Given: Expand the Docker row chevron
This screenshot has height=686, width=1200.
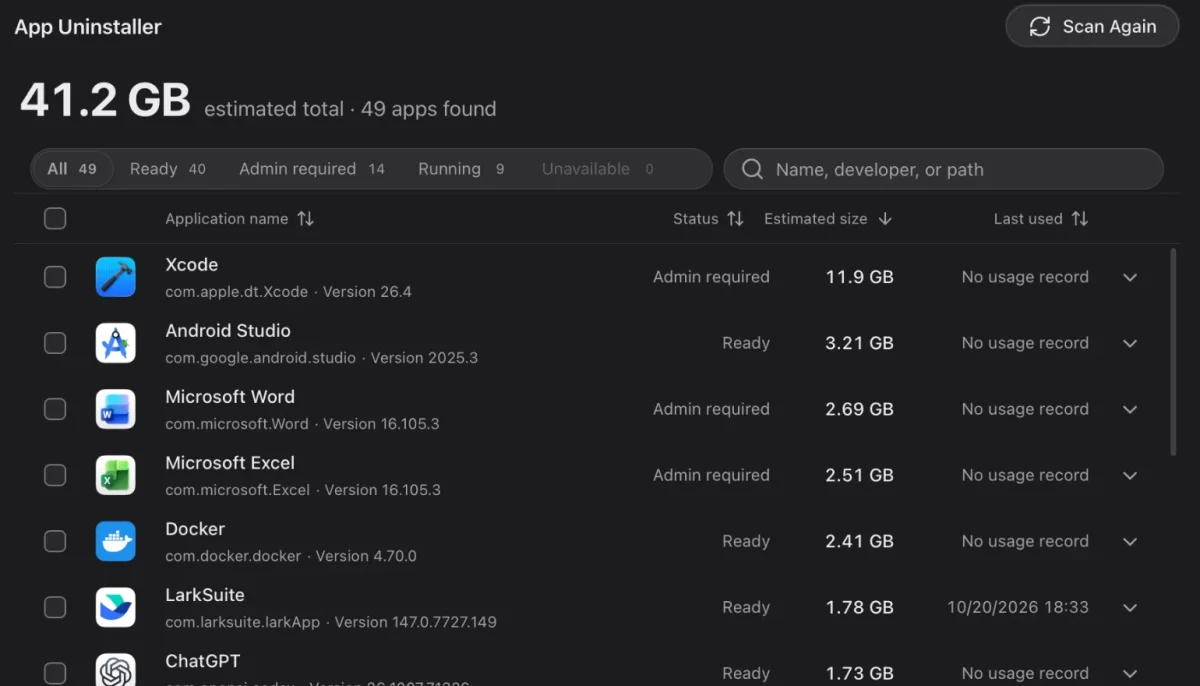Looking at the screenshot, I should [x=1130, y=541].
